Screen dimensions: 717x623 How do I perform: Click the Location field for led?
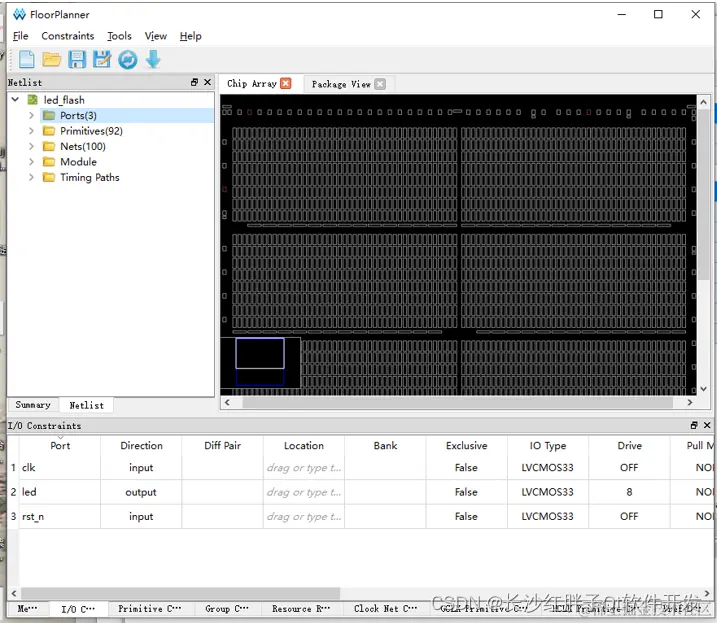click(x=304, y=492)
